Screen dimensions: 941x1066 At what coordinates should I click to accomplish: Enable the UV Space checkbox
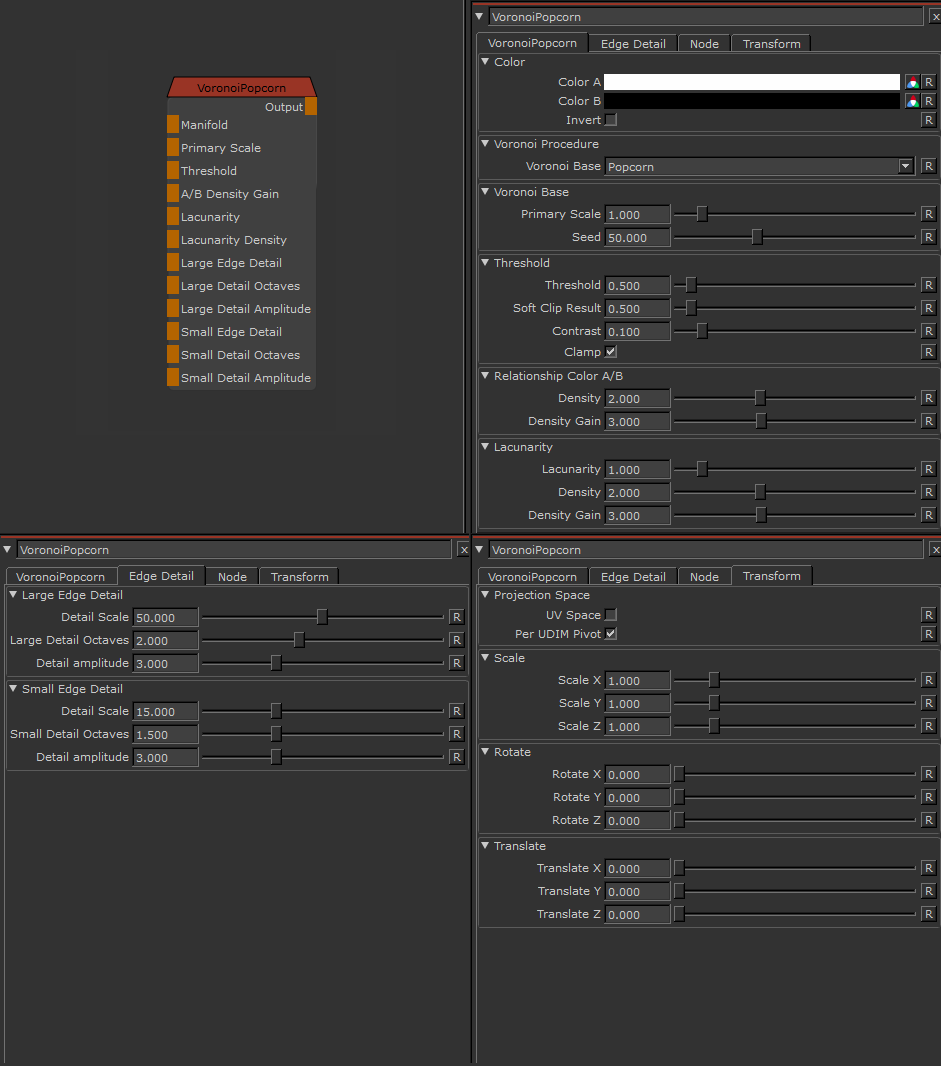(x=611, y=615)
